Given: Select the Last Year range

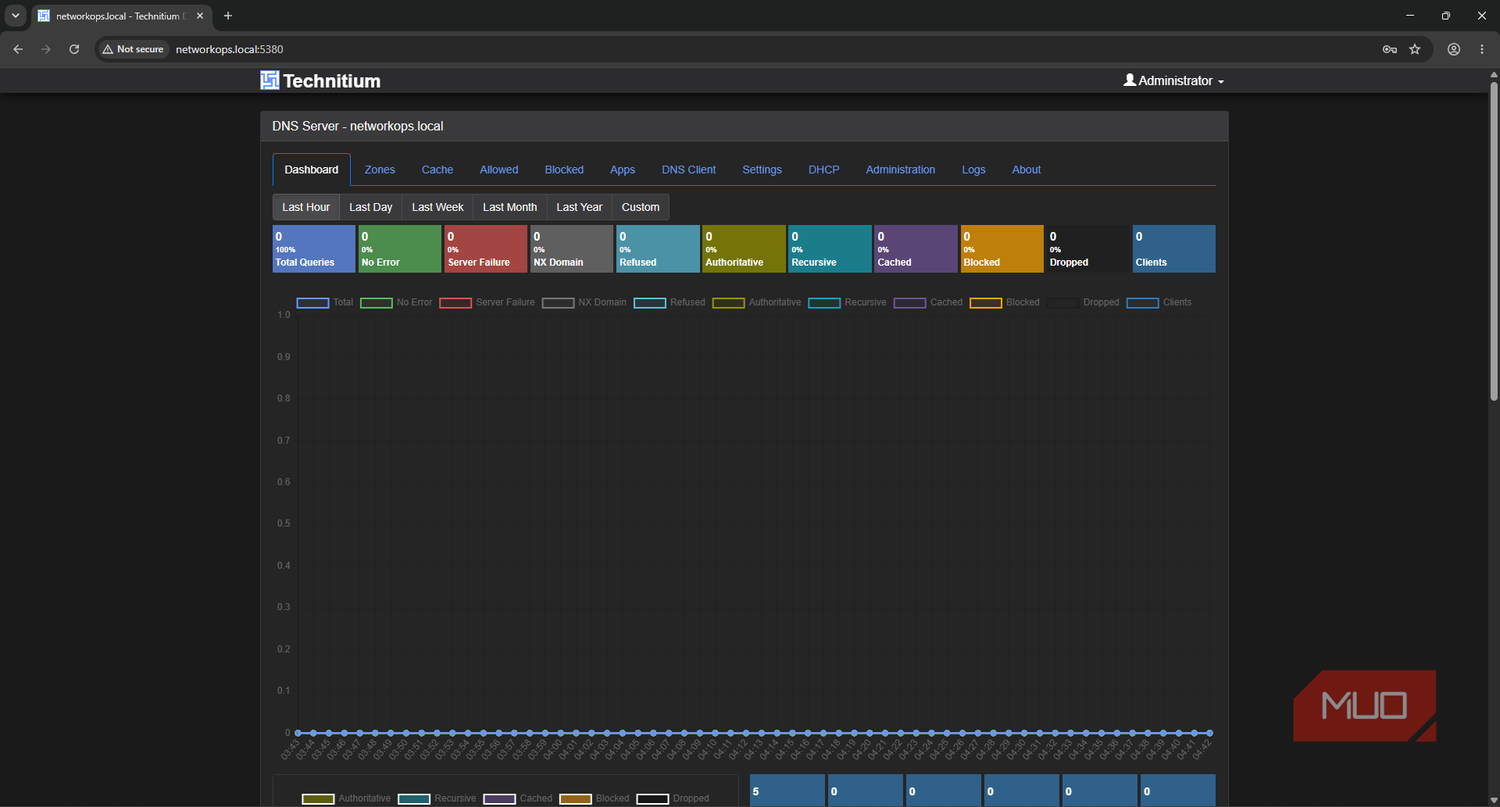Looking at the screenshot, I should (580, 207).
